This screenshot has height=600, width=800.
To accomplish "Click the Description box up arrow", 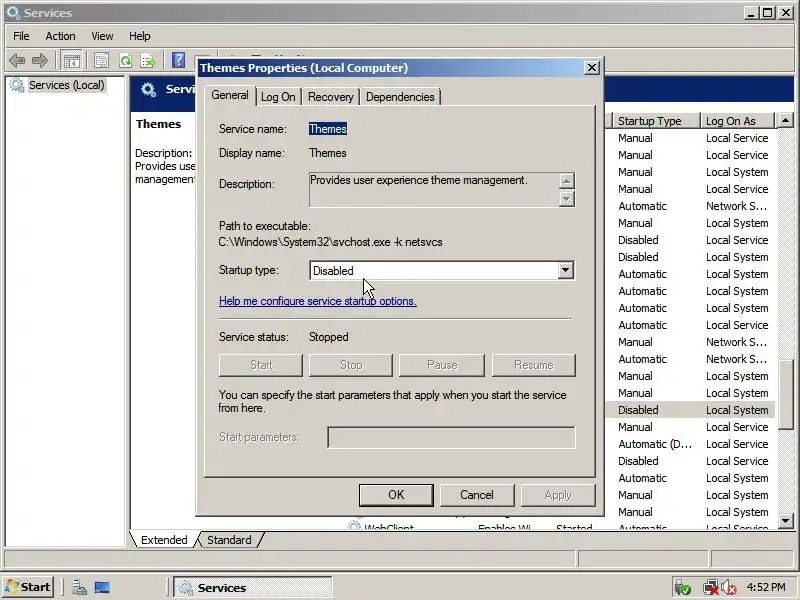I will coord(566,181).
